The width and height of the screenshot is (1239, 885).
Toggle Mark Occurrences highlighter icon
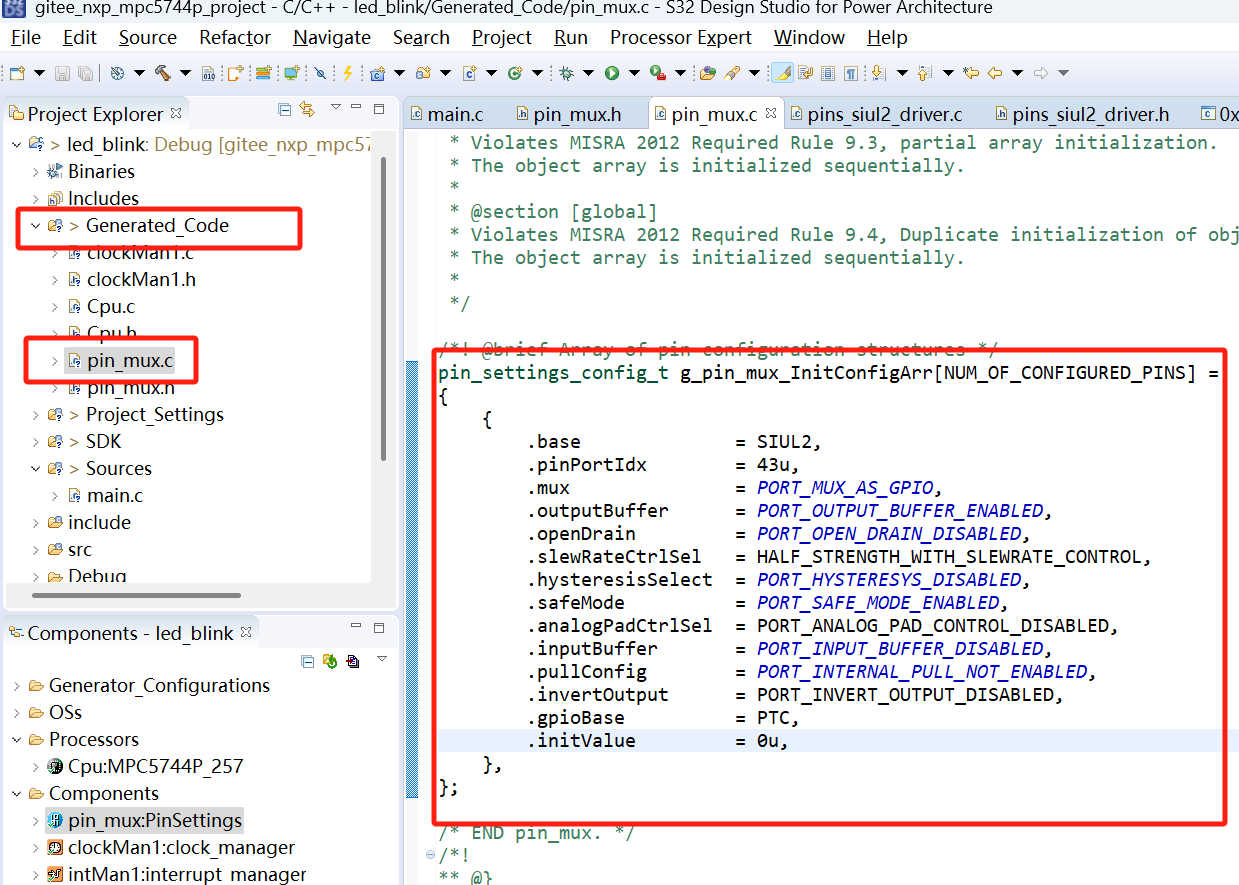[x=783, y=73]
